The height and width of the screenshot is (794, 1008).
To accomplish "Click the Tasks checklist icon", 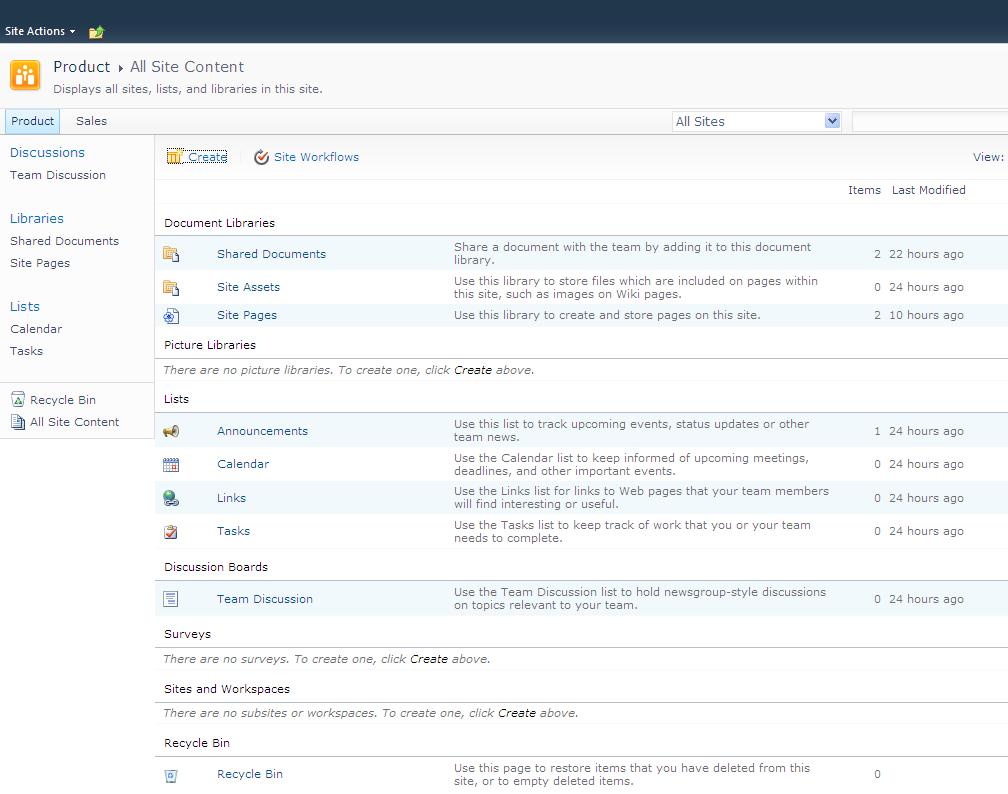I will [x=171, y=530].
